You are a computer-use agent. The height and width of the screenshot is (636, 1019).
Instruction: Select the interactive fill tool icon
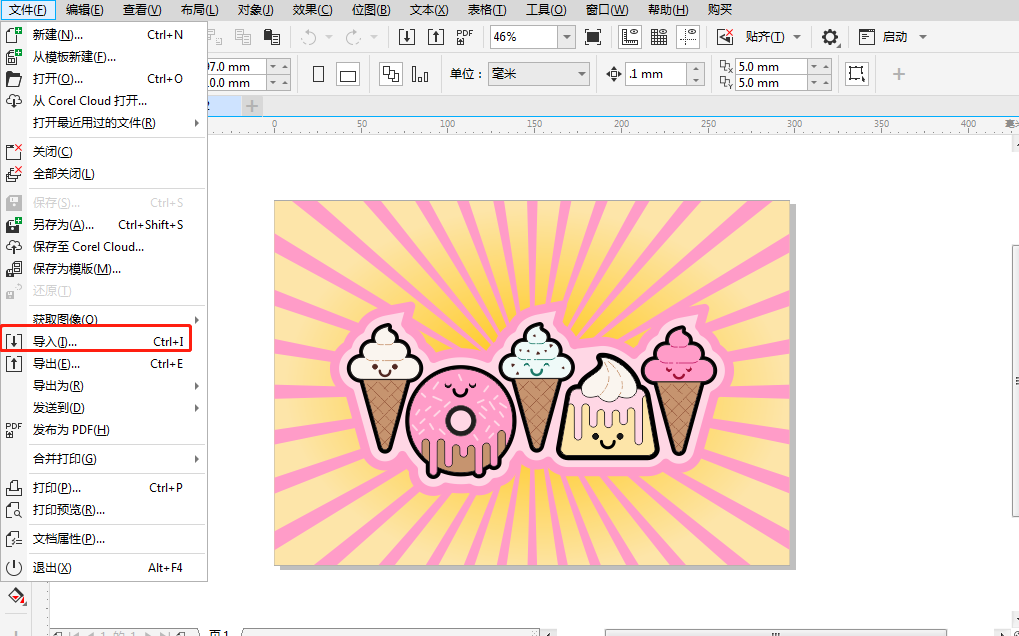click(x=16, y=597)
